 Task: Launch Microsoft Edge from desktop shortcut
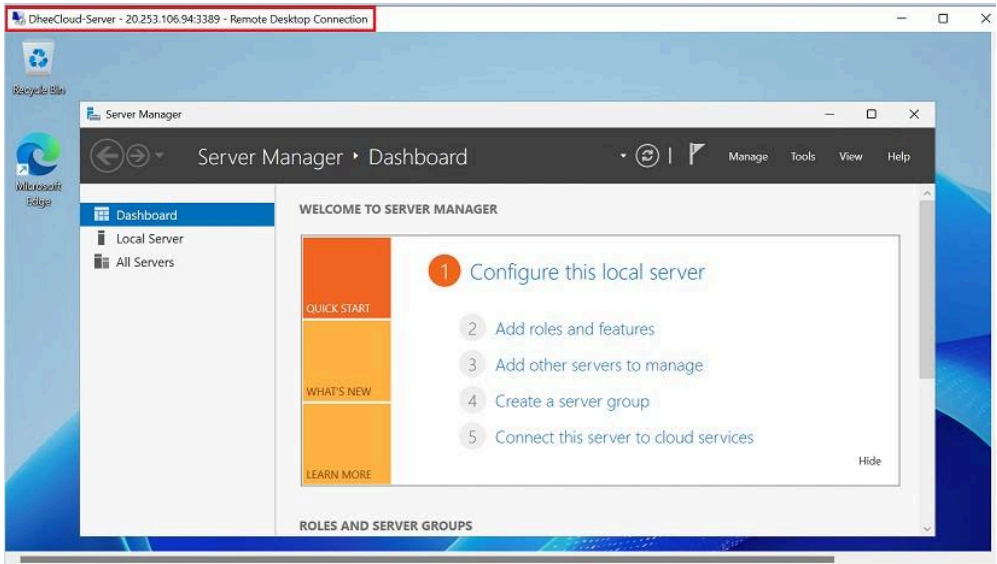(x=38, y=161)
